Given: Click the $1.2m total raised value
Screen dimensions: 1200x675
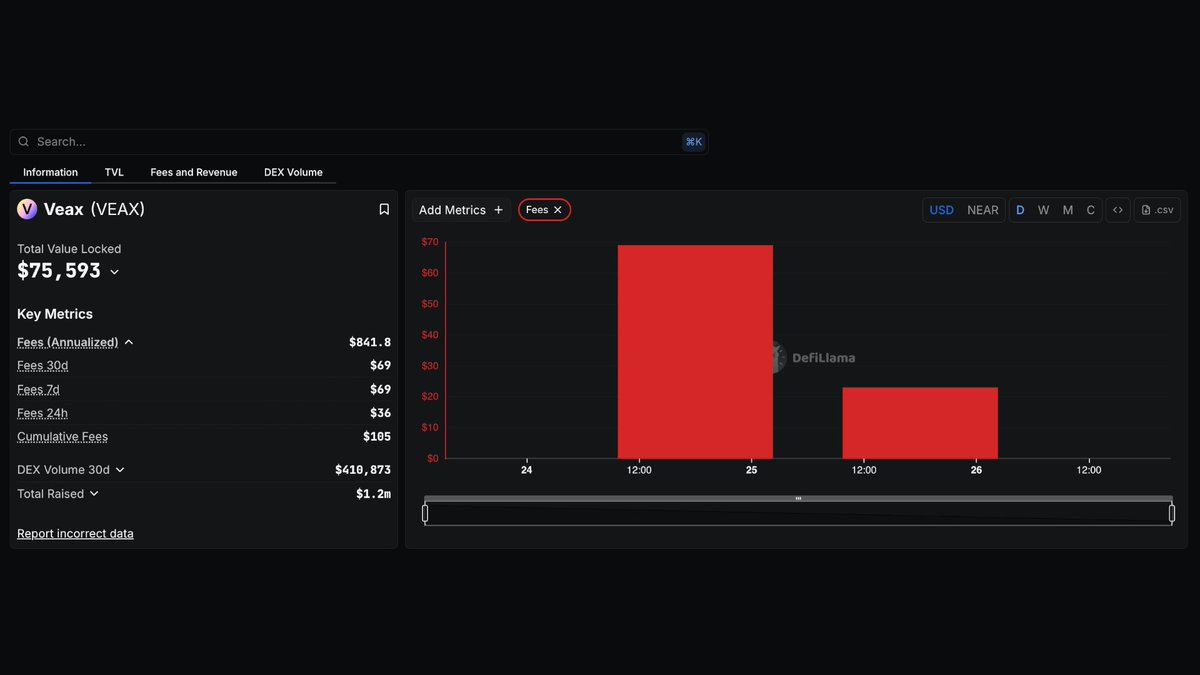Looking at the screenshot, I should point(373,494).
